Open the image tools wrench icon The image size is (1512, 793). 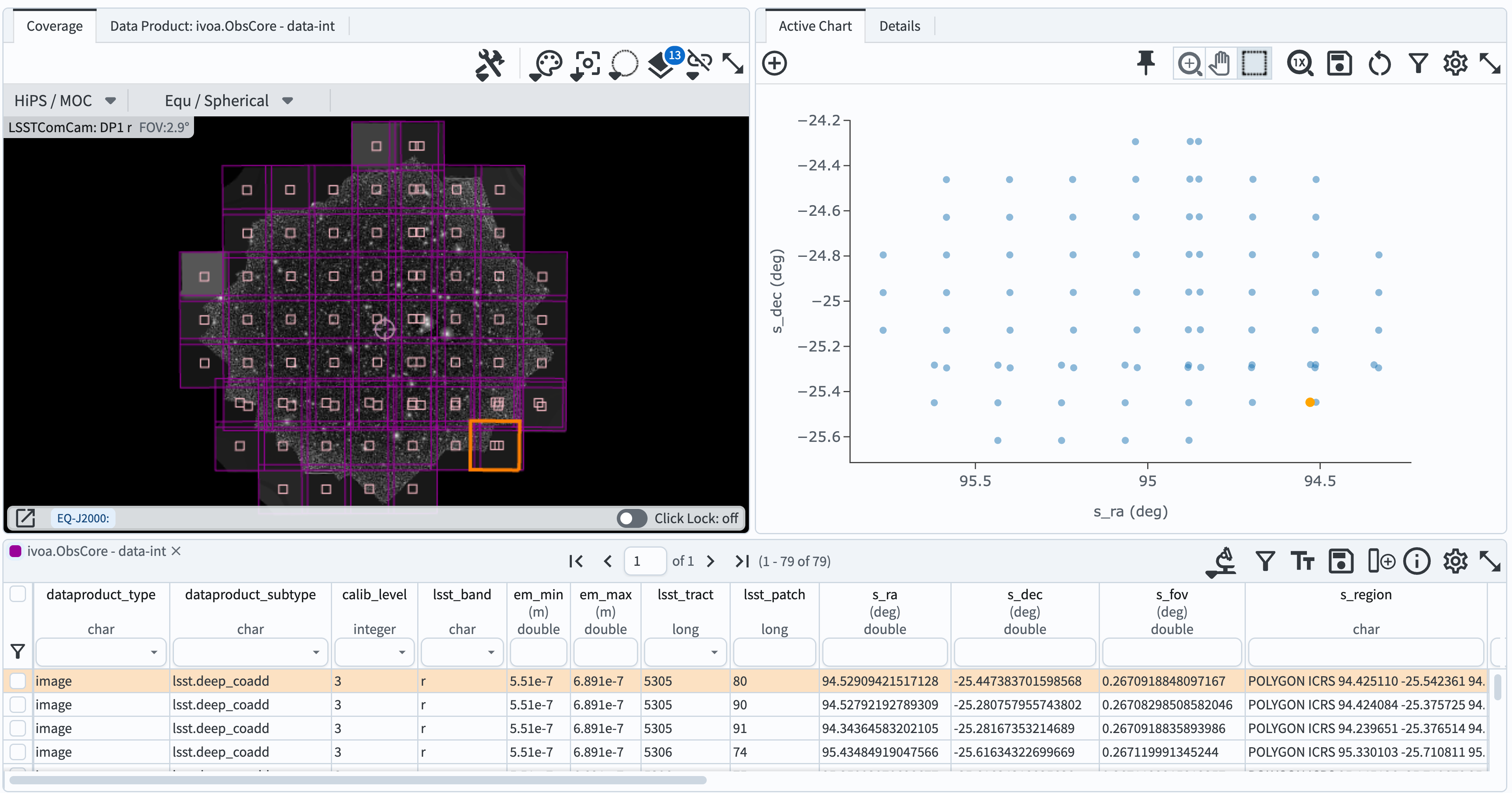coord(489,64)
